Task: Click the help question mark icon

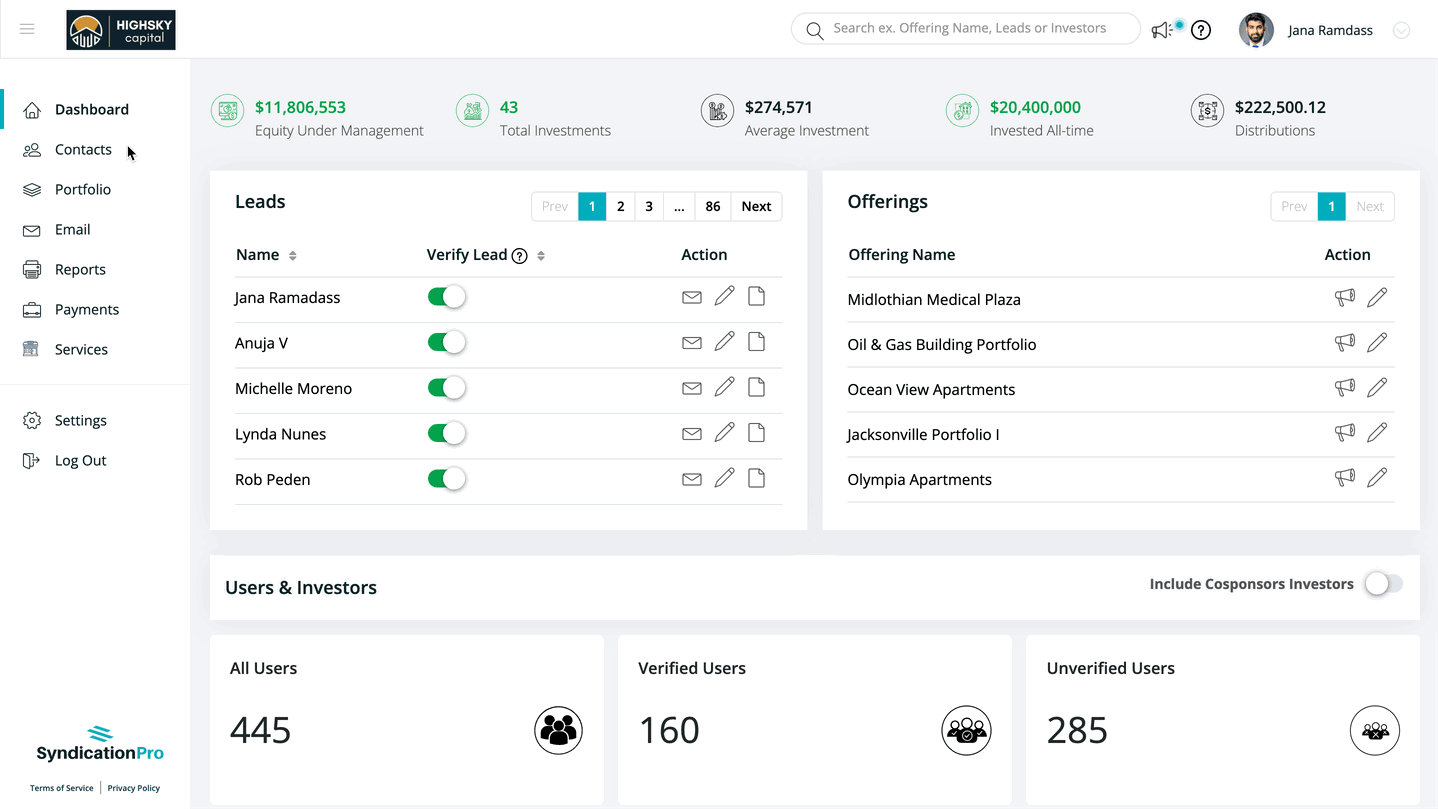Action: tap(1201, 30)
